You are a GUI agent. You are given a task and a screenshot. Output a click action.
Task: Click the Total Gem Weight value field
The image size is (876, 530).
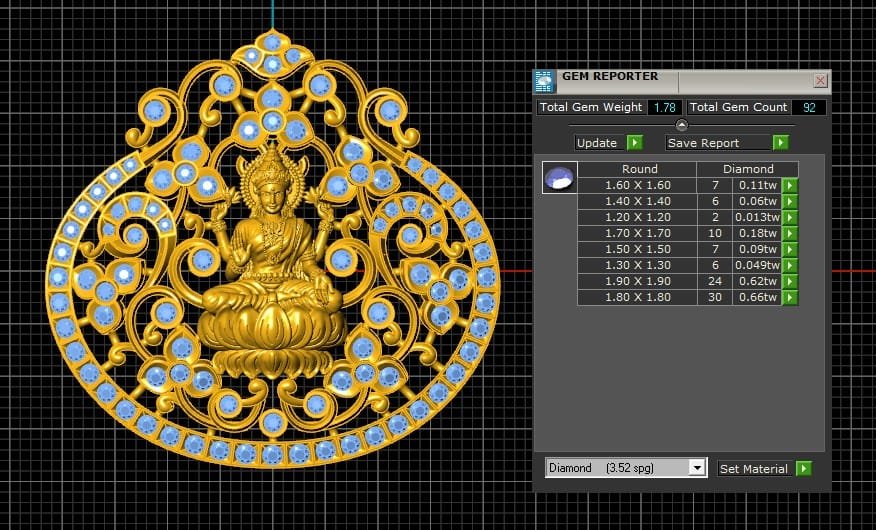(663, 107)
